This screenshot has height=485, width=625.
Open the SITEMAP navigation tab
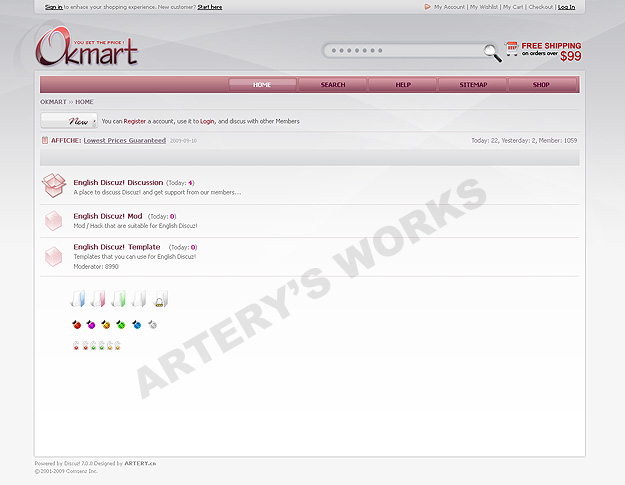473,85
